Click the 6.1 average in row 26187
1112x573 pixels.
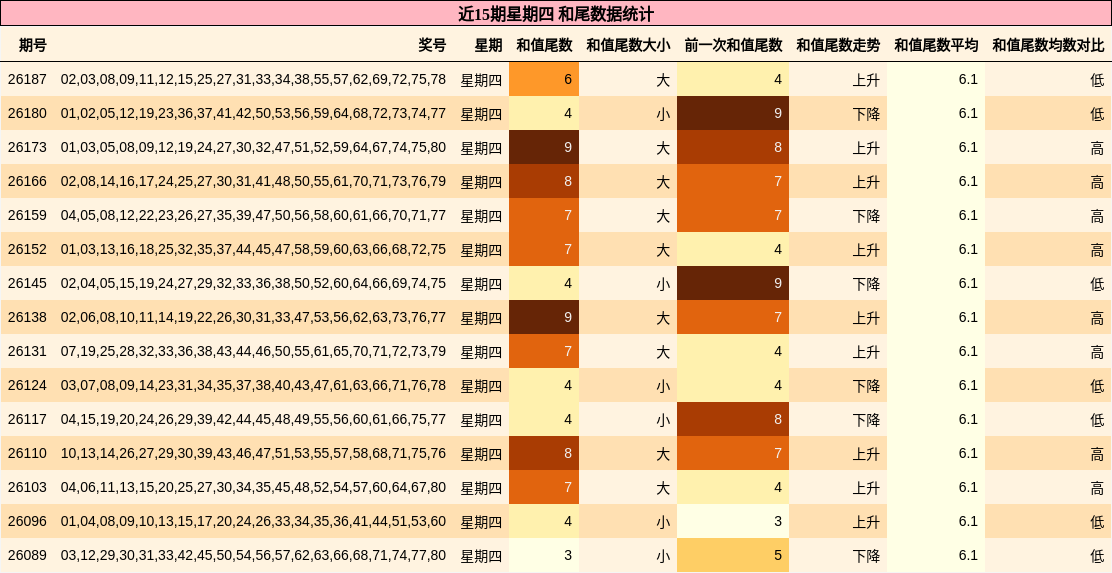(968, 79)
